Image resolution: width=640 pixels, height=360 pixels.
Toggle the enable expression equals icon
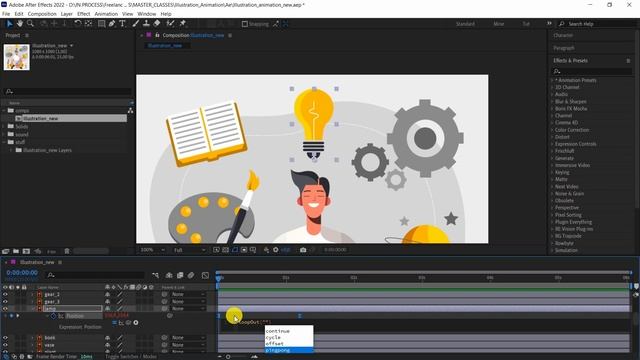click(114, 323)
